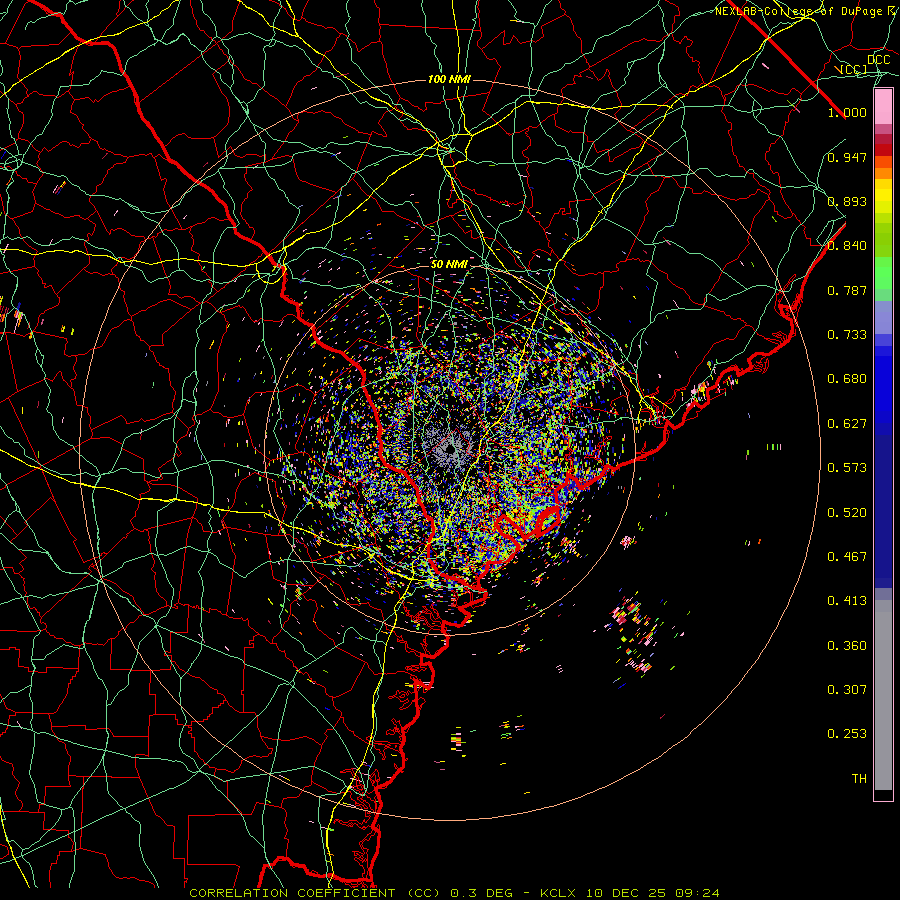Click the 0.413 legend value
The image size is (900, 900).
click(x=847, y=601)
